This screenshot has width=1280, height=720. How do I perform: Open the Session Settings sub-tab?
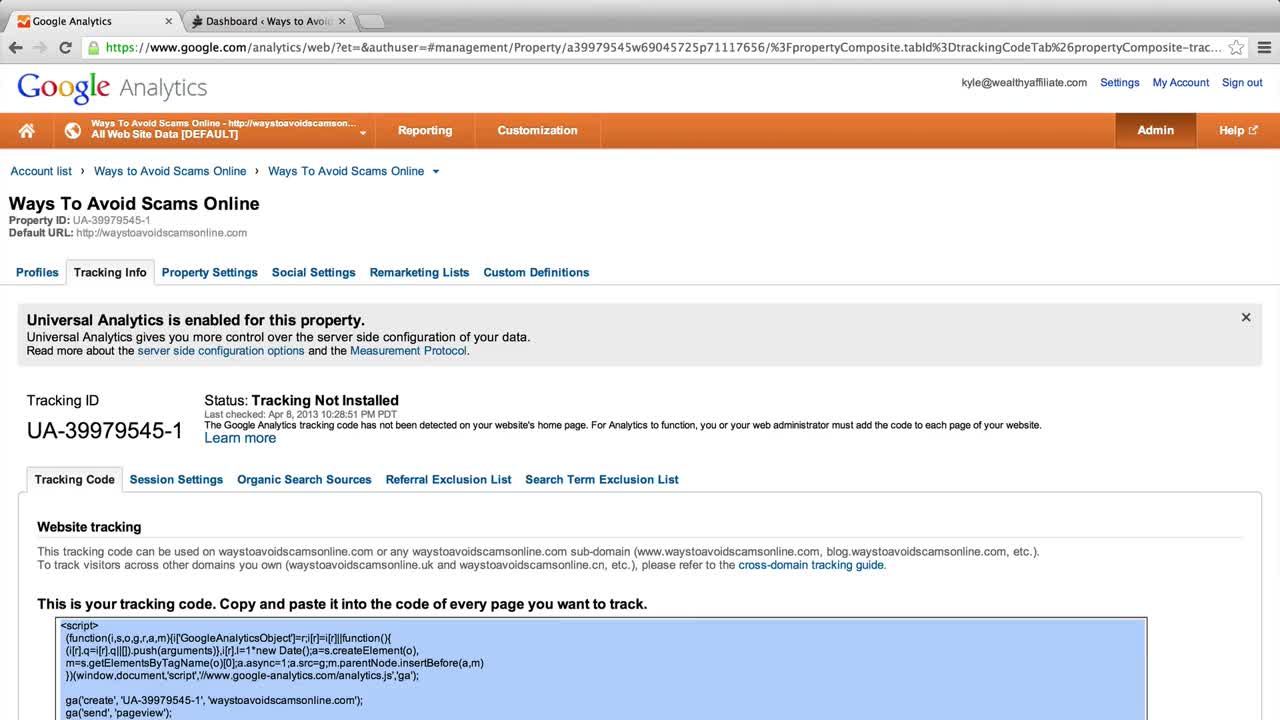point(176,480)
